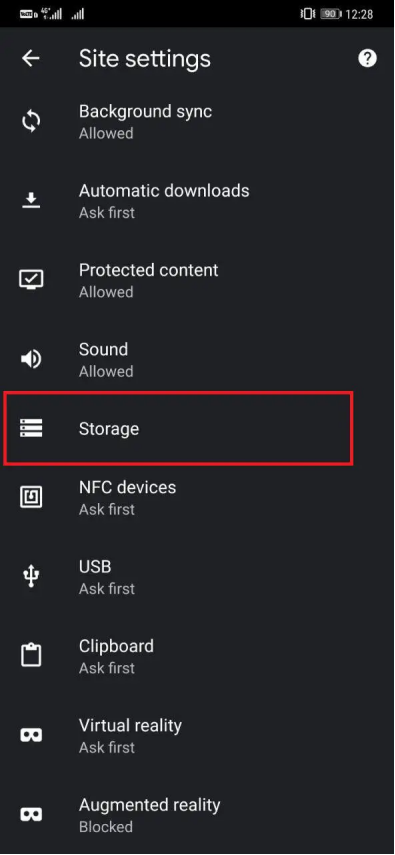
Task: Tap the Background sync circular arrows icon
Action: [31, 121]
